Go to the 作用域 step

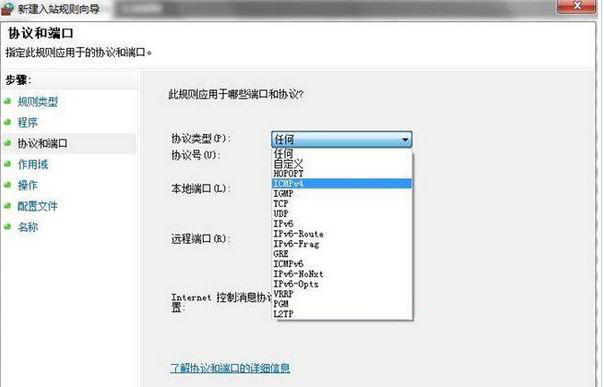click(x=33, y=164)
